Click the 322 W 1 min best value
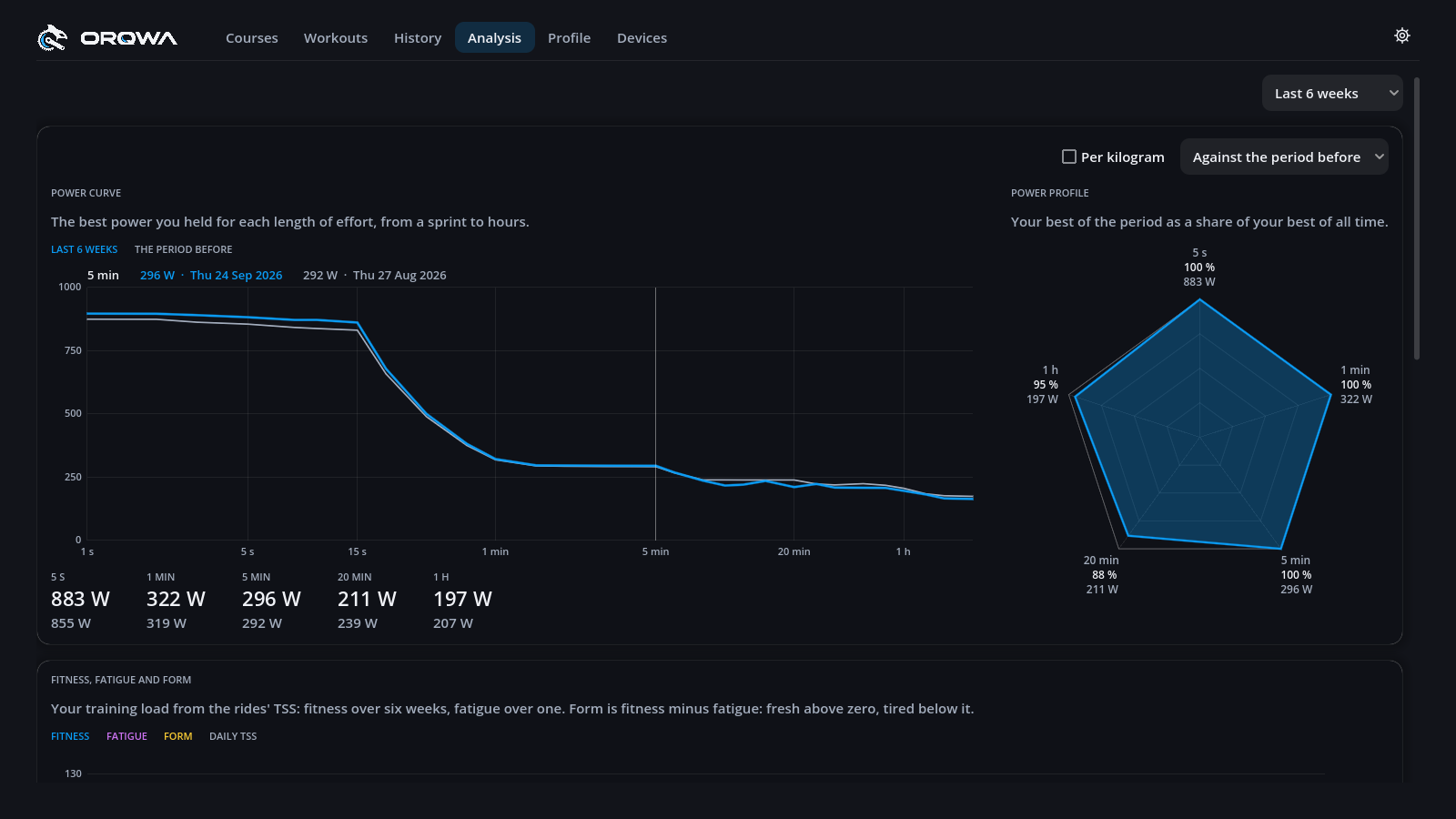This screenshot has width=1456, height=819. coord(176,599)
